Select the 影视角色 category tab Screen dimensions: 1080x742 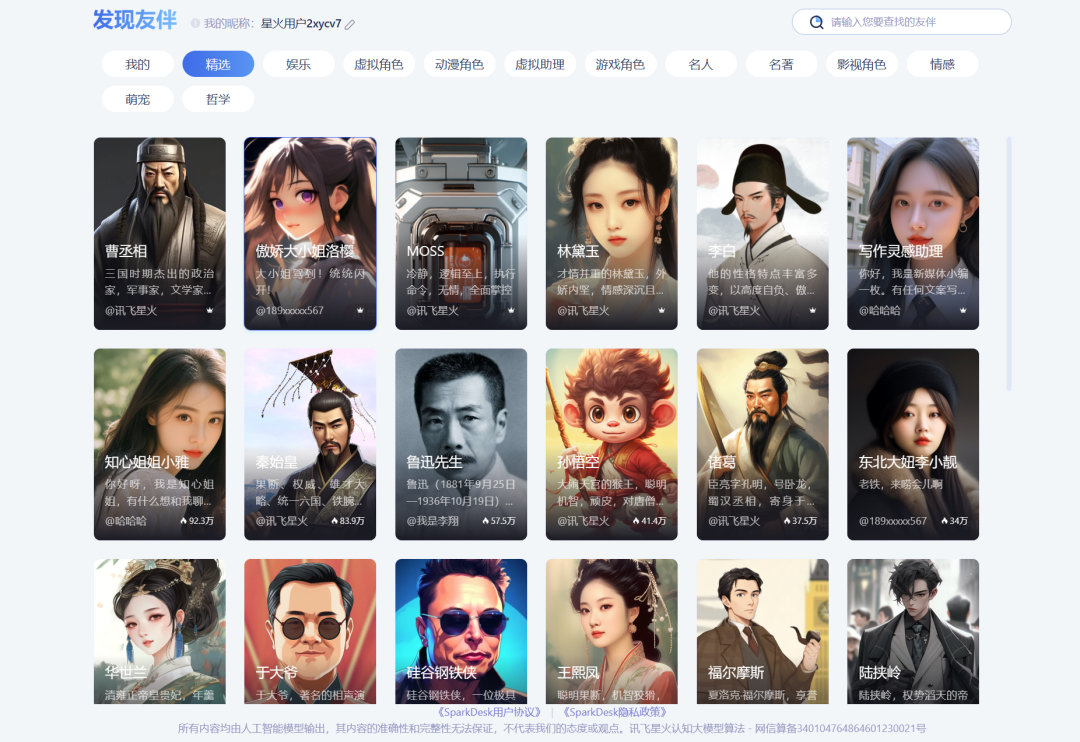862,64
